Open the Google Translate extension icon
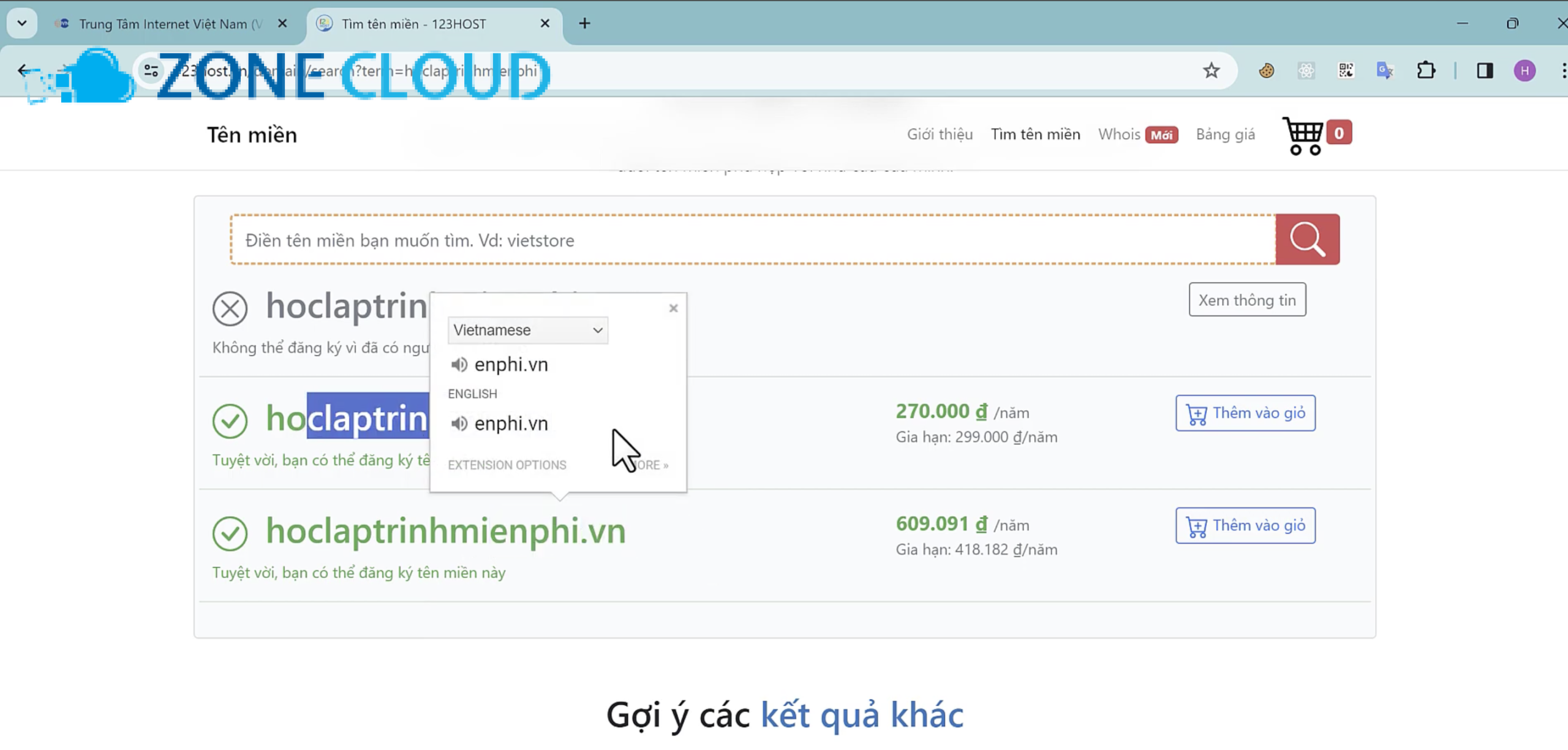This screenshot has height=750, width=1568. coord(1385,71)
